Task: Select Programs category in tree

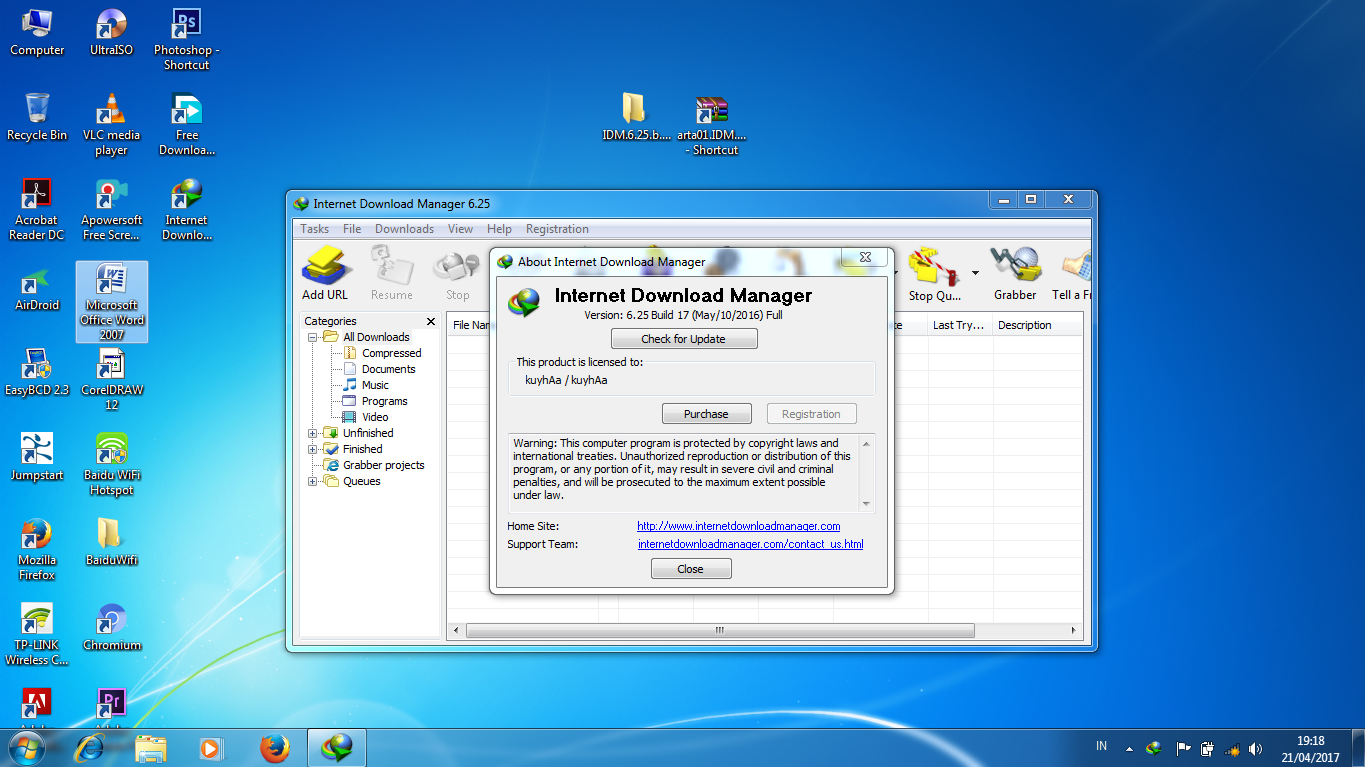Action: 384,401
